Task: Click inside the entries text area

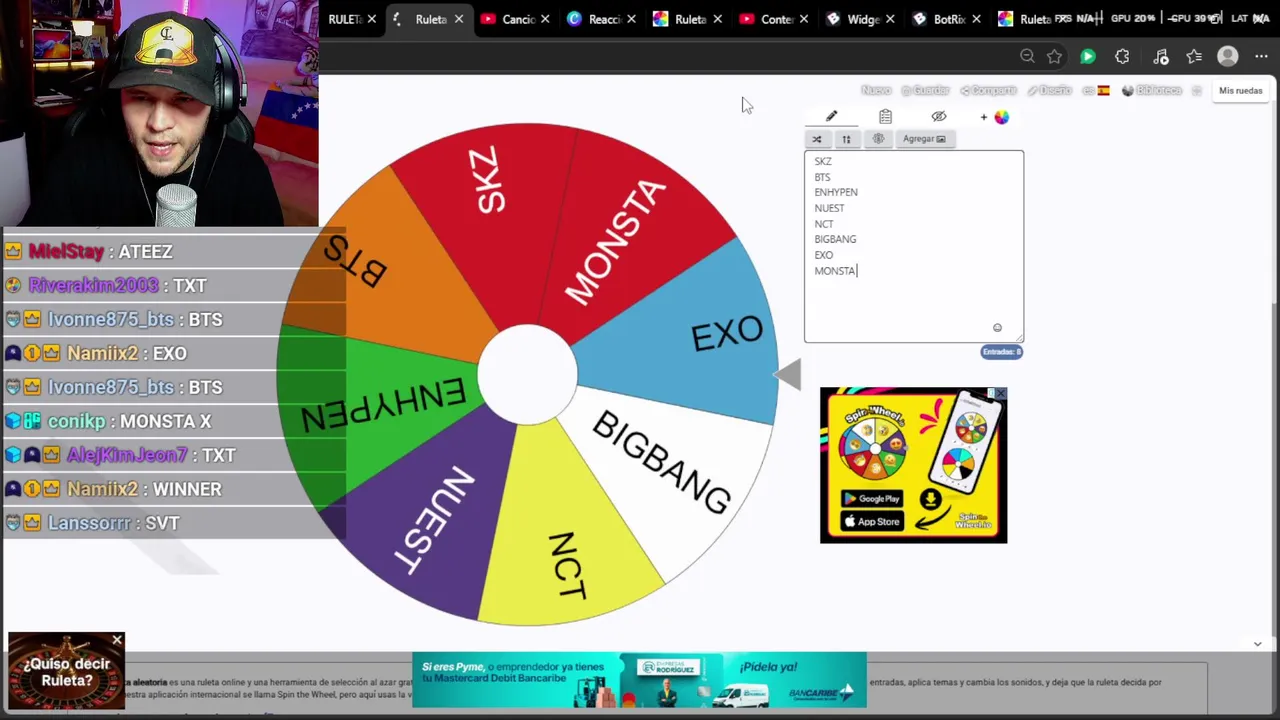Action: 914,246
